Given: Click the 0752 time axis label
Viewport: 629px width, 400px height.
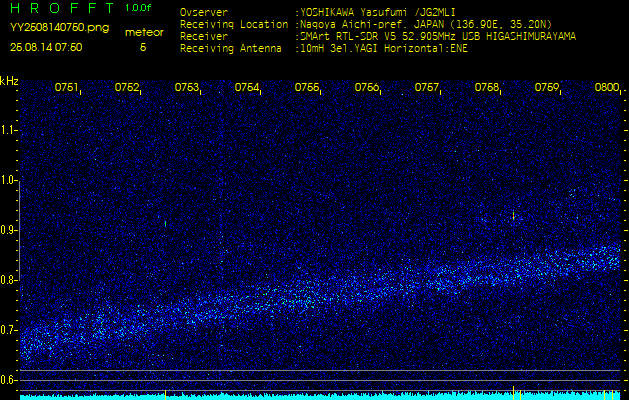Looking at the screenshot, I should point(126,87).
